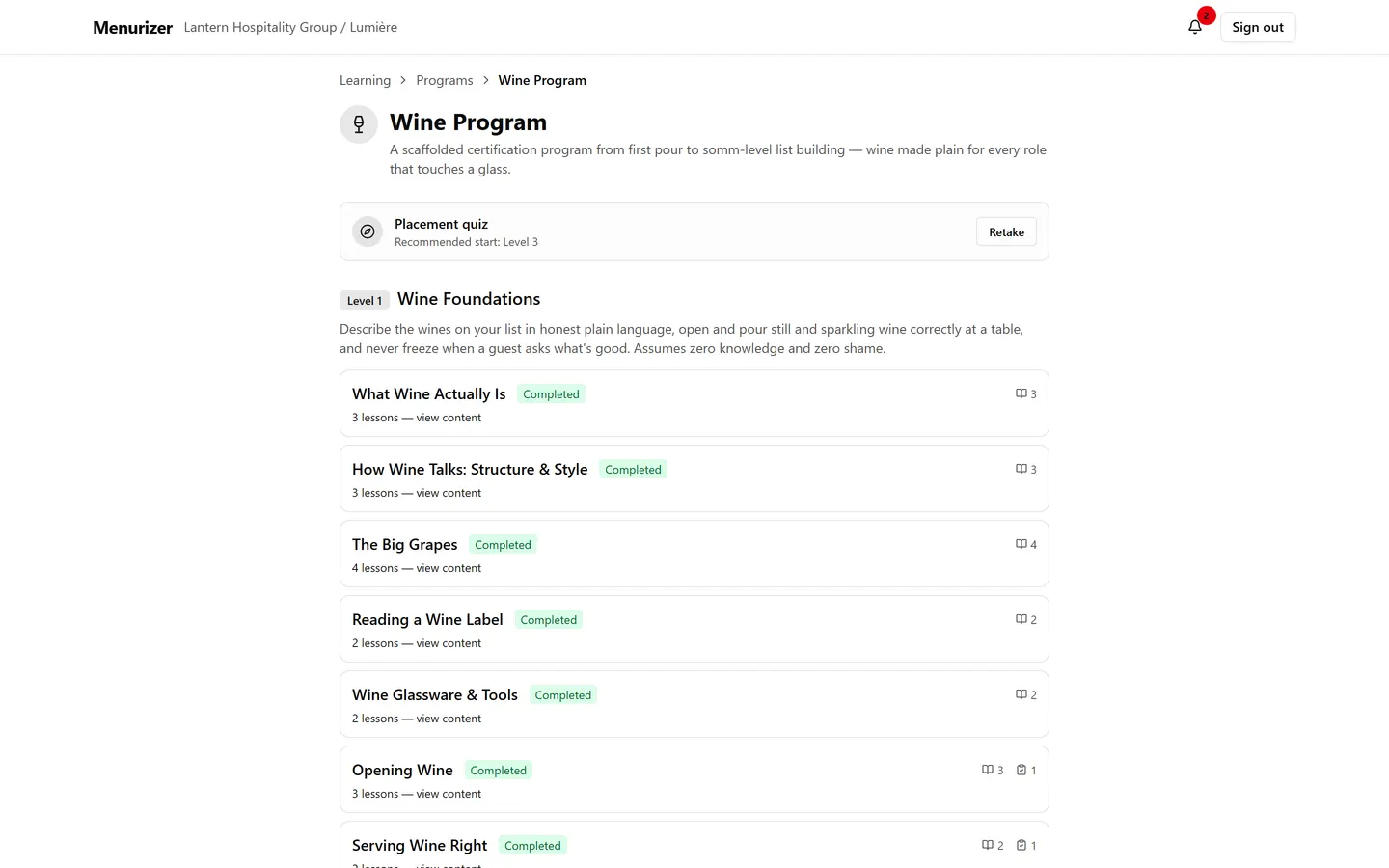Sign out of the account
The width and height of the screenshot is (1389, 868).
point(1258,27)
